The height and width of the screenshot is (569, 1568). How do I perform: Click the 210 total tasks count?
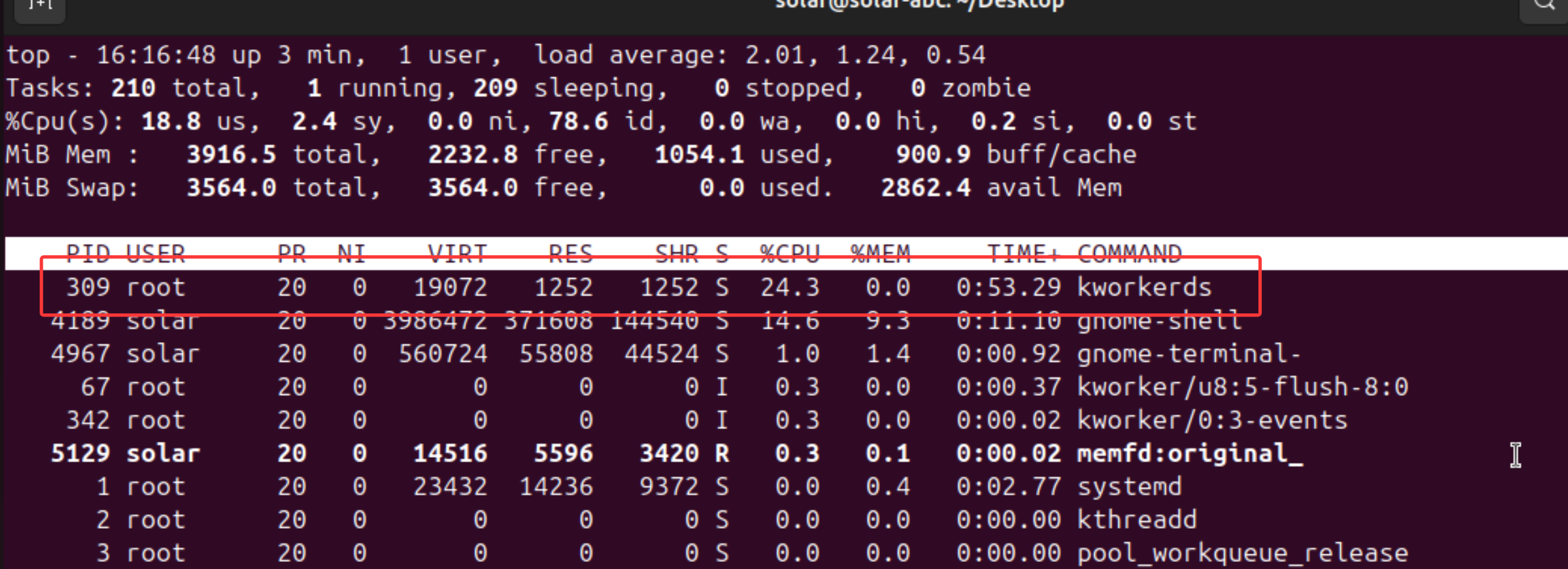133,88
